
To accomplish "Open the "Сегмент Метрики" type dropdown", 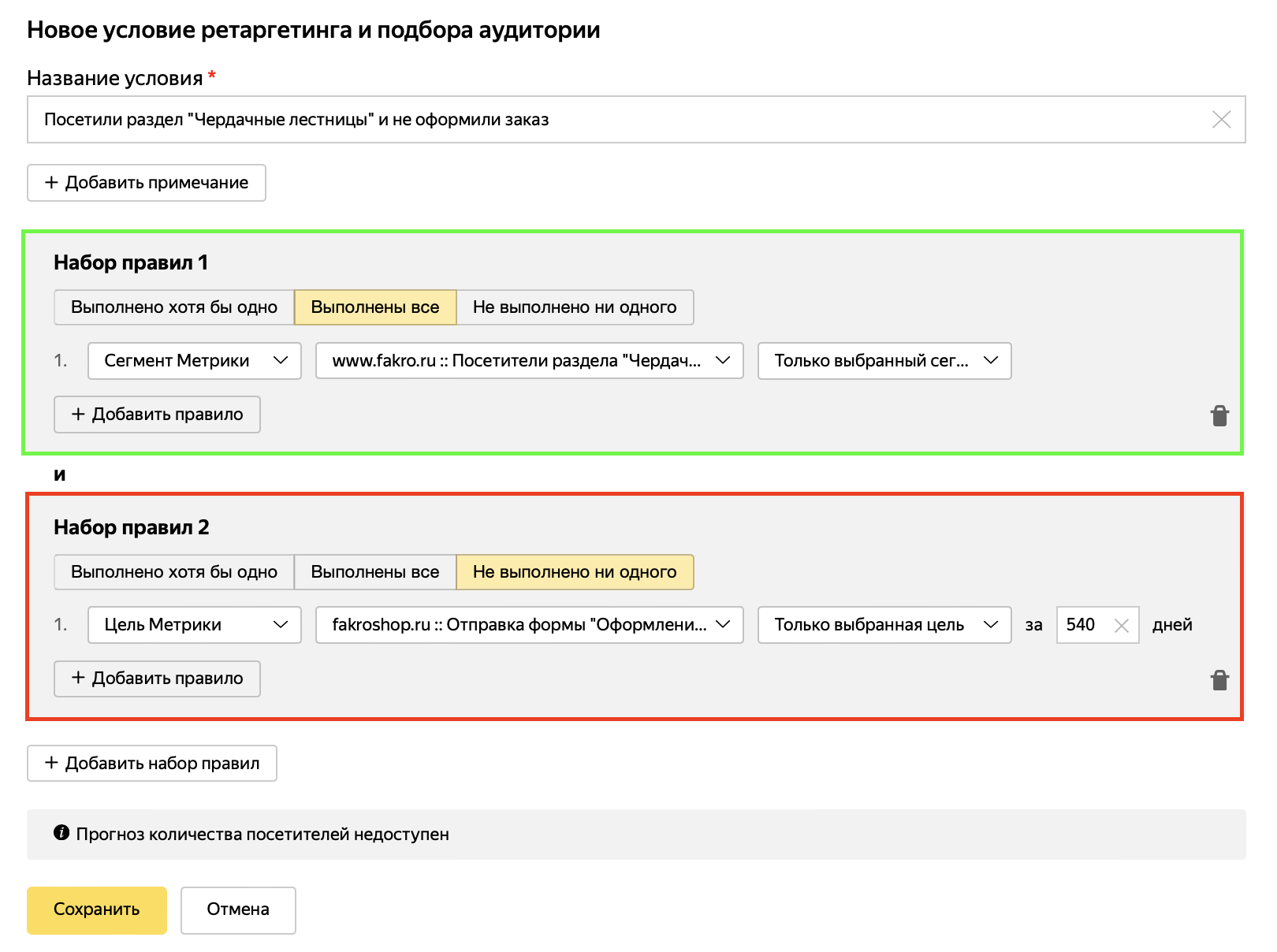I will click(x=195, y=361).
